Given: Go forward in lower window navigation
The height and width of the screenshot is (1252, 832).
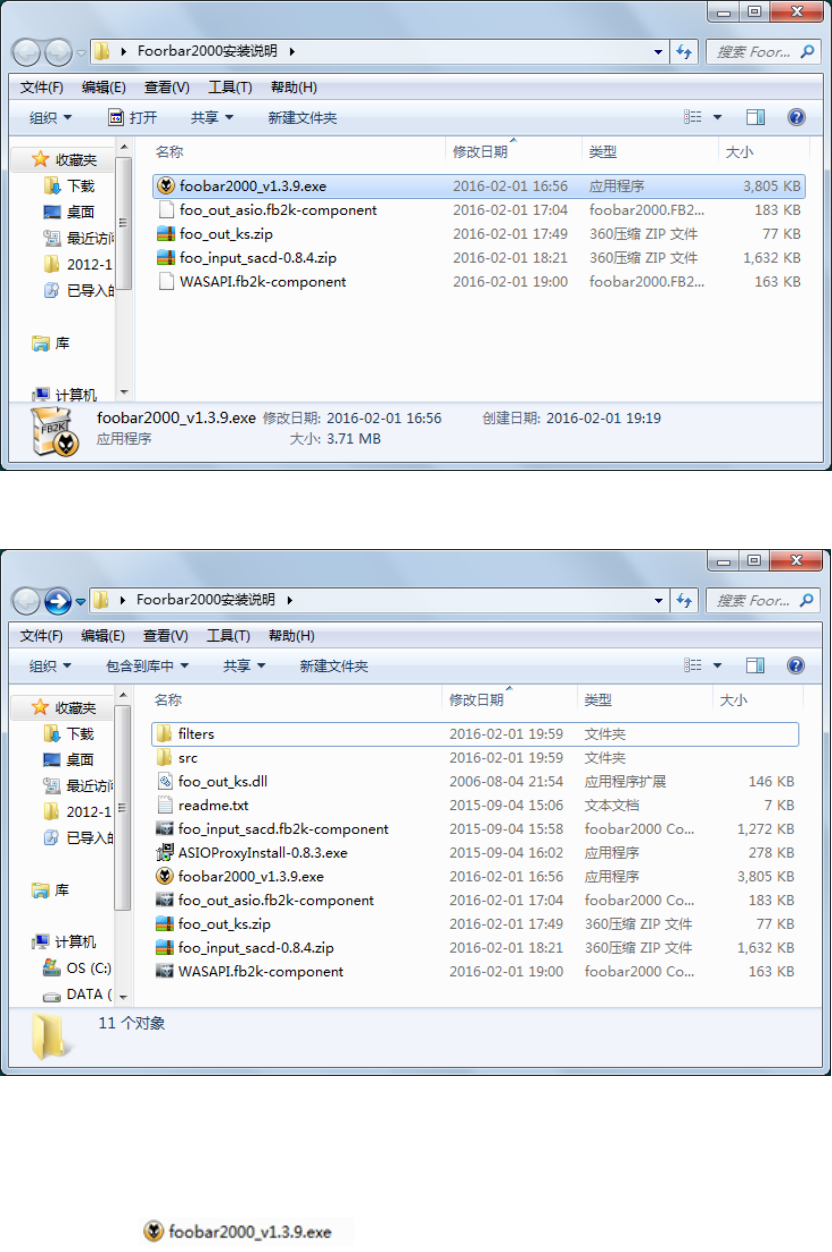Looking at the screenshot, I should [x=57, y=600].
